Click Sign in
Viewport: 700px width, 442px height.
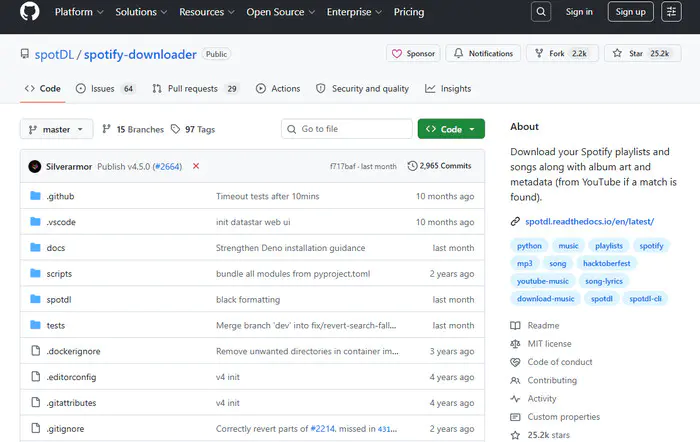pos(579,12)
